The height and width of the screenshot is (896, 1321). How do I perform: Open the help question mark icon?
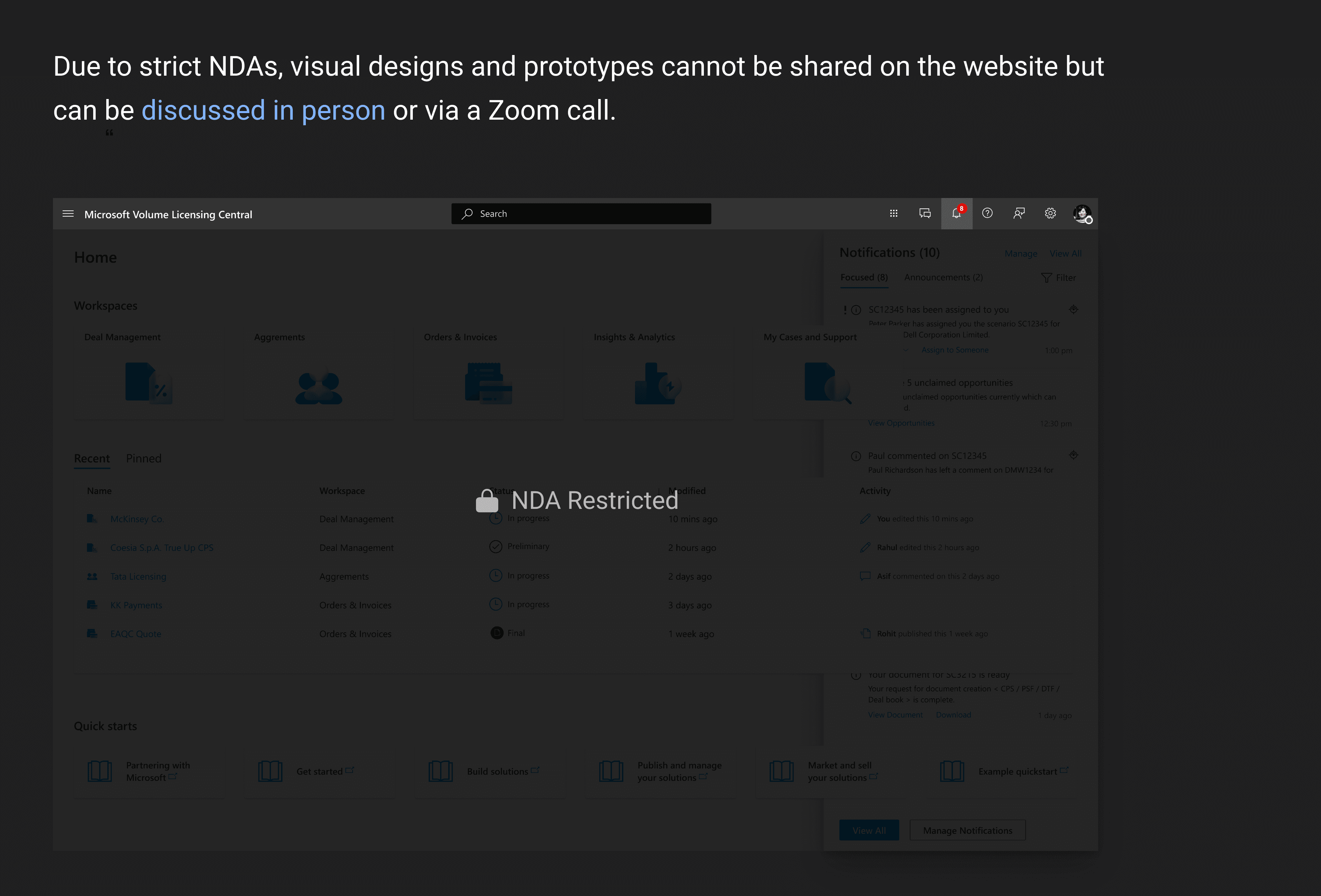[987, 214]
